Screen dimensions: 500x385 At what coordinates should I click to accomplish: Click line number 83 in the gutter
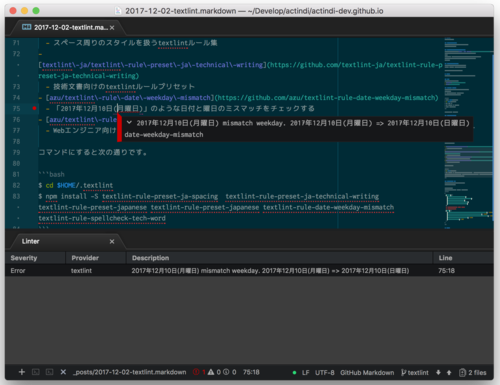point(16,196)
